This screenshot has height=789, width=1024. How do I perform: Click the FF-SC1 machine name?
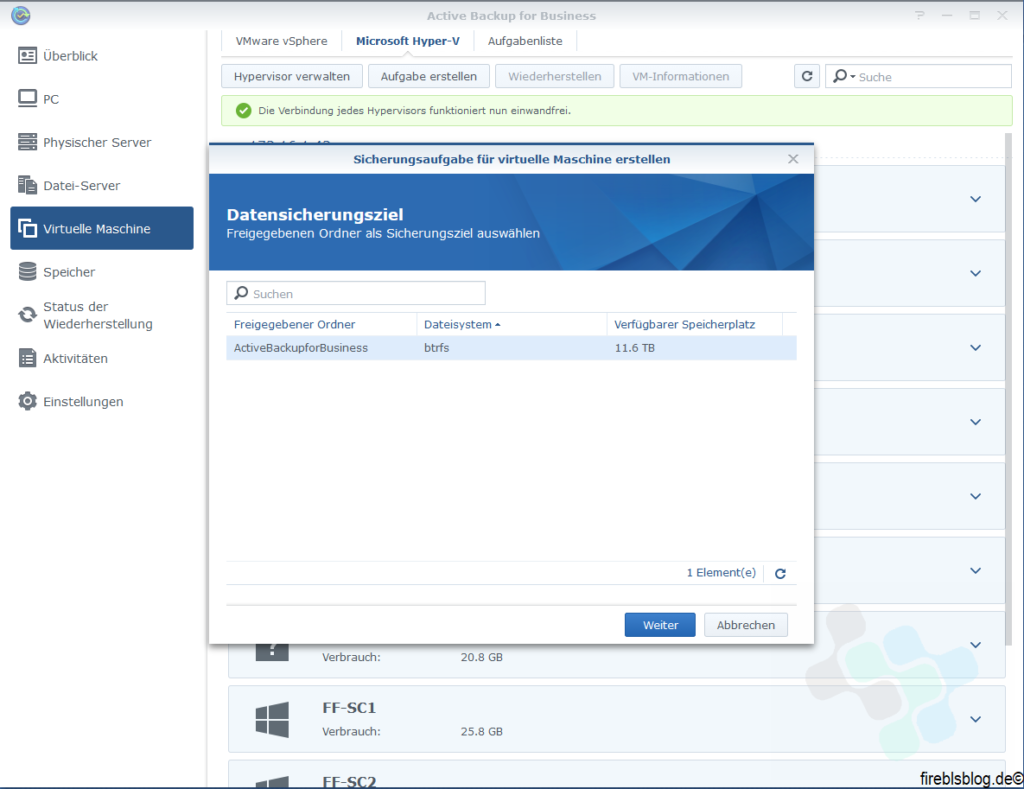pyautogui.click(x=349, y=707)
